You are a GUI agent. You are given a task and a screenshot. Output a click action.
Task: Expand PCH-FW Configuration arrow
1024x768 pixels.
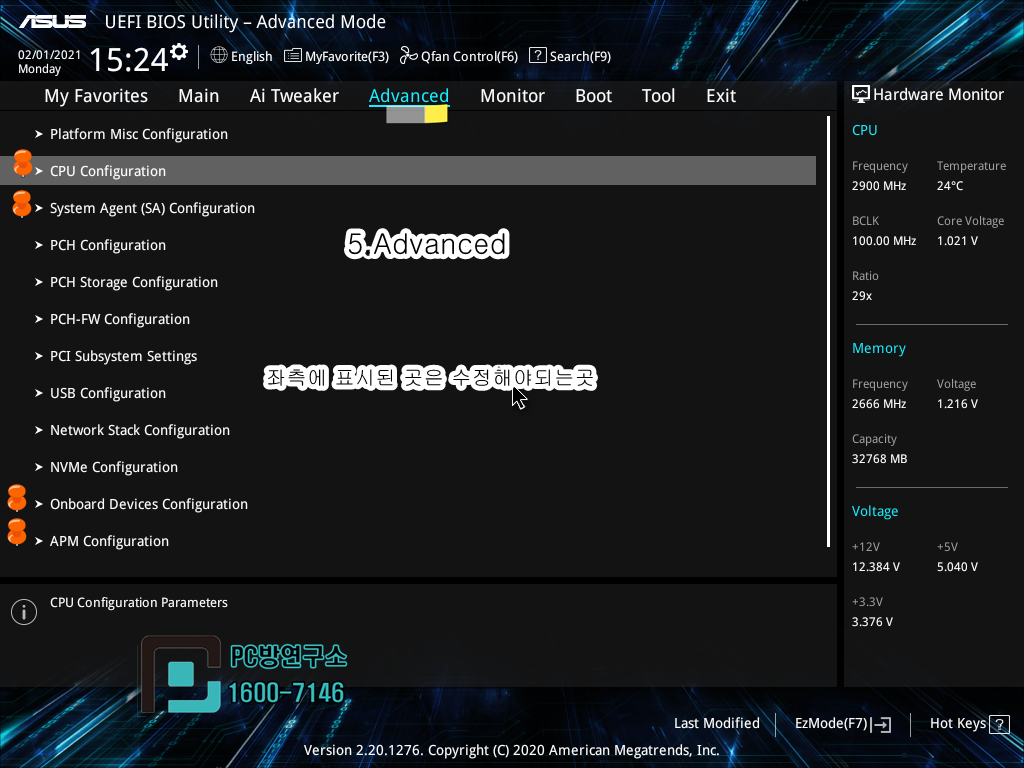39,319
